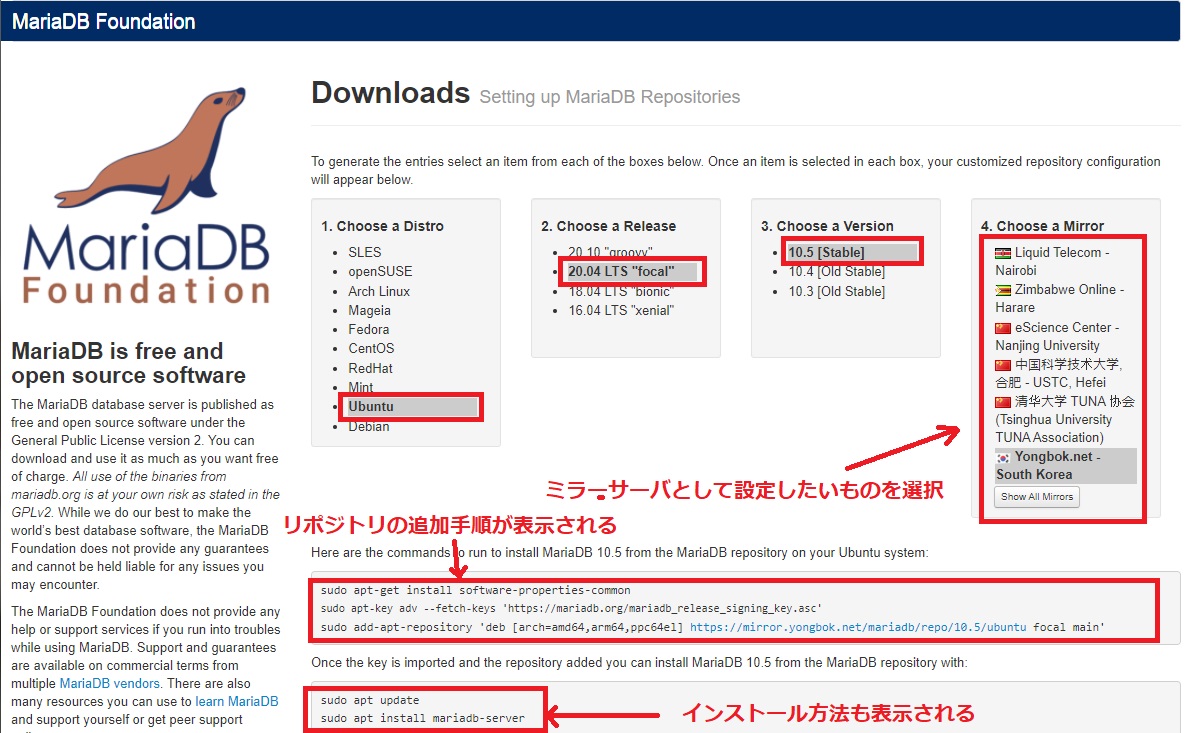This screenshot has height=733, width=1187.
Task: Click the 'sudo apt install mariadb-server' command
Action: [422, 719]
